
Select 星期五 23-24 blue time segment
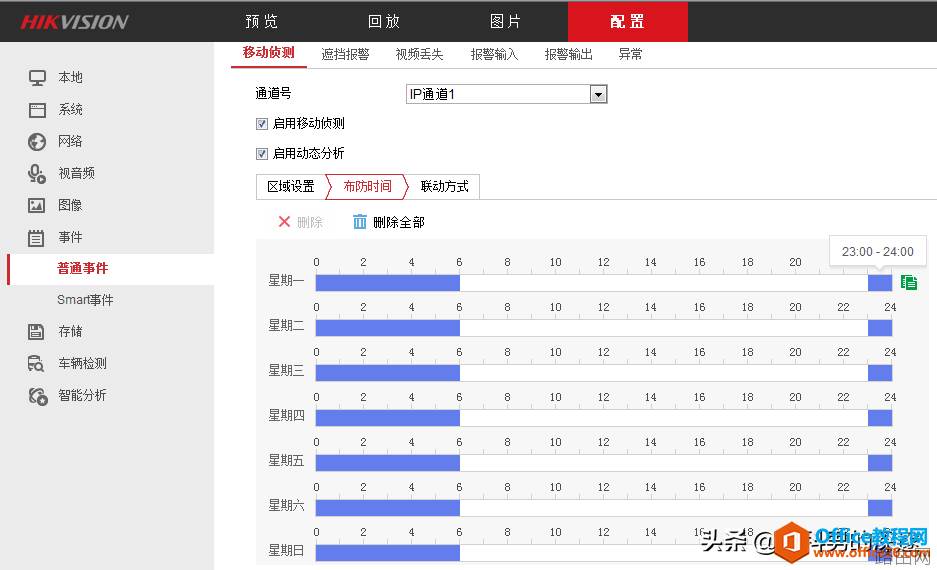(880, 462)
